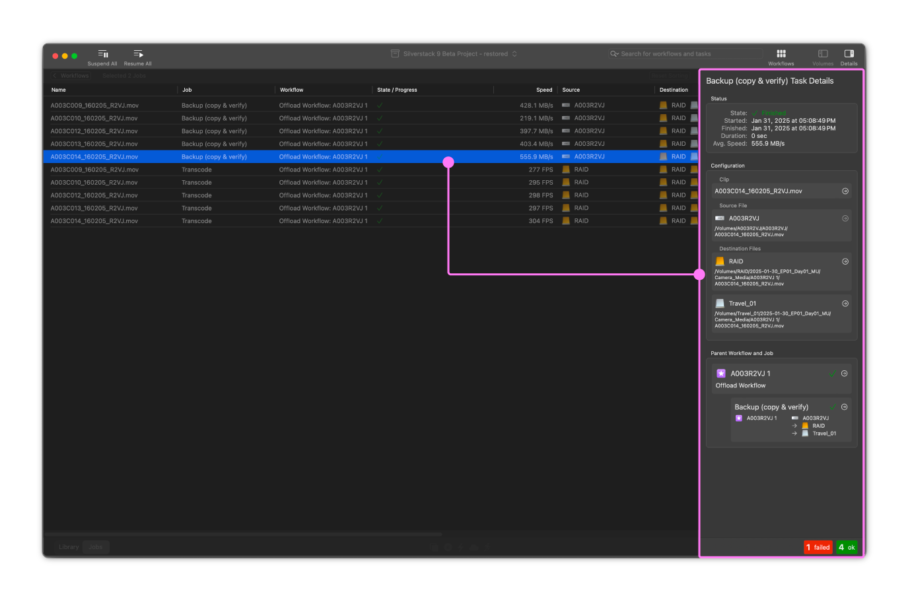The image size is (908, 594).
Task: Click the reveal arrow next to Clip A003C014_160205_R2VJ.mov
Action: point(845,190)
